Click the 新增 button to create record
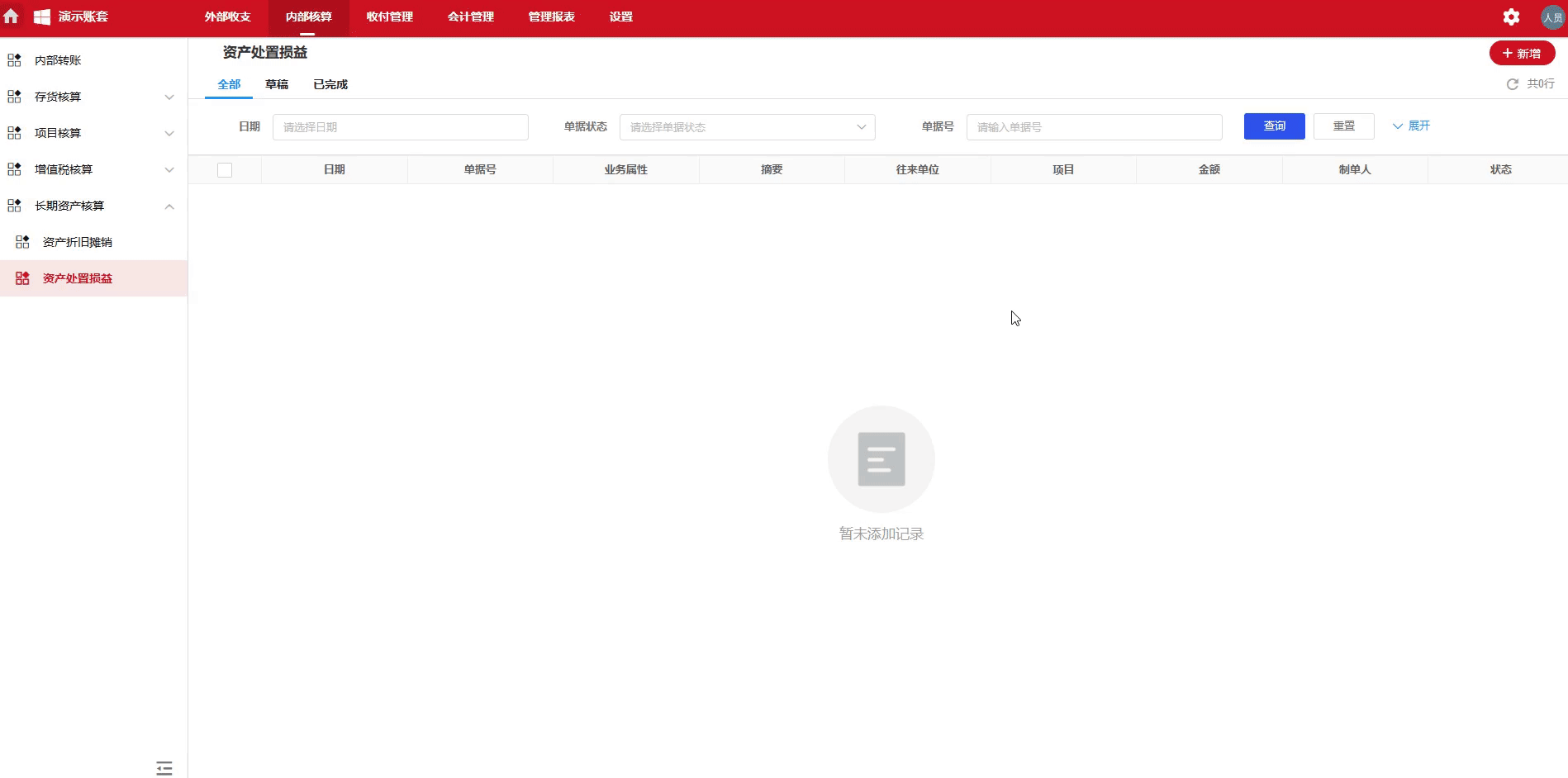 (x=1522, y=53)
